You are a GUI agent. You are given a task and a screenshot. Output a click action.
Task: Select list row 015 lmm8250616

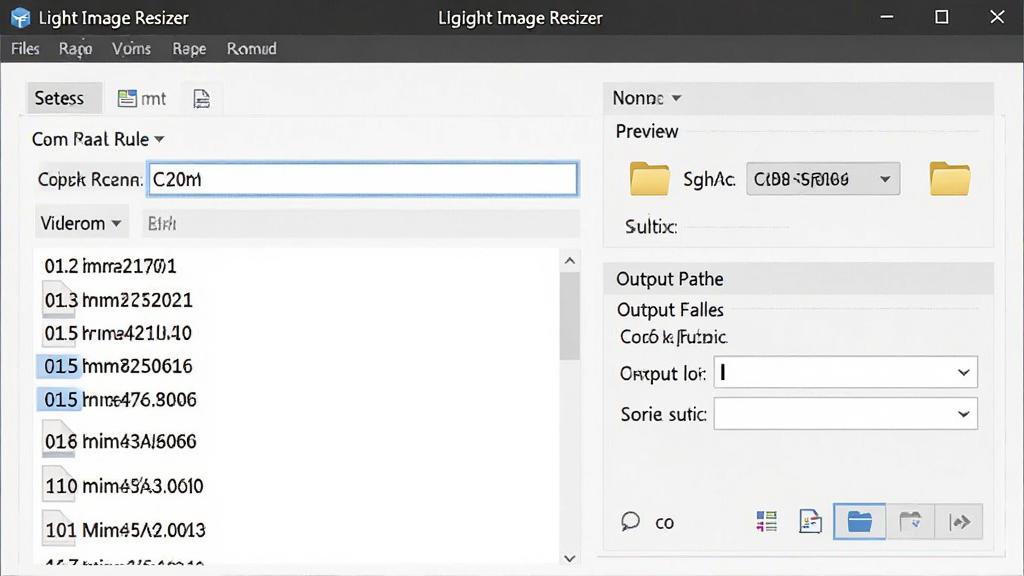click(x=297, y=366)
